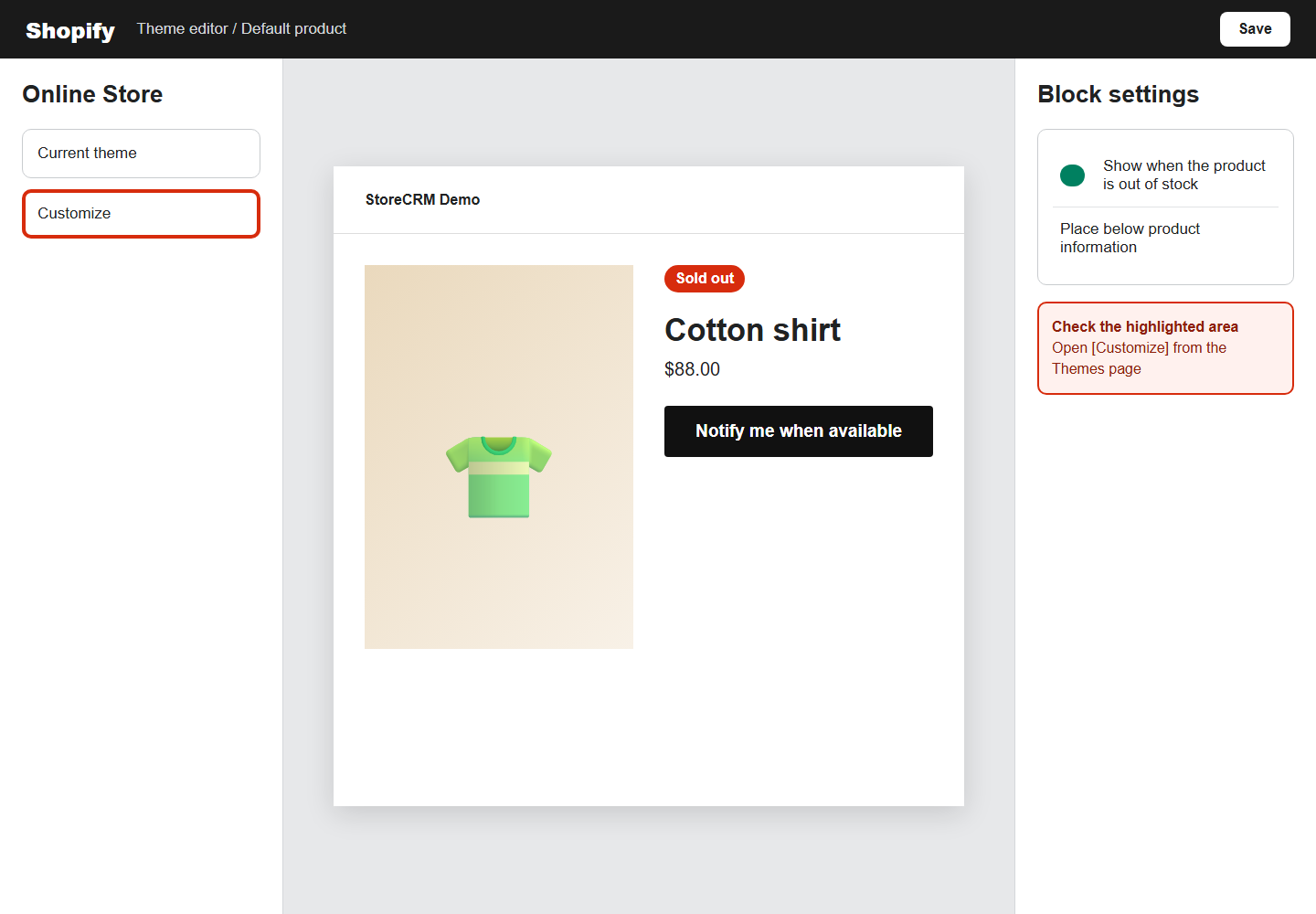Click the $88.00 price text
Viewport: 1316px width, 914px height.
tap(692, 369)
